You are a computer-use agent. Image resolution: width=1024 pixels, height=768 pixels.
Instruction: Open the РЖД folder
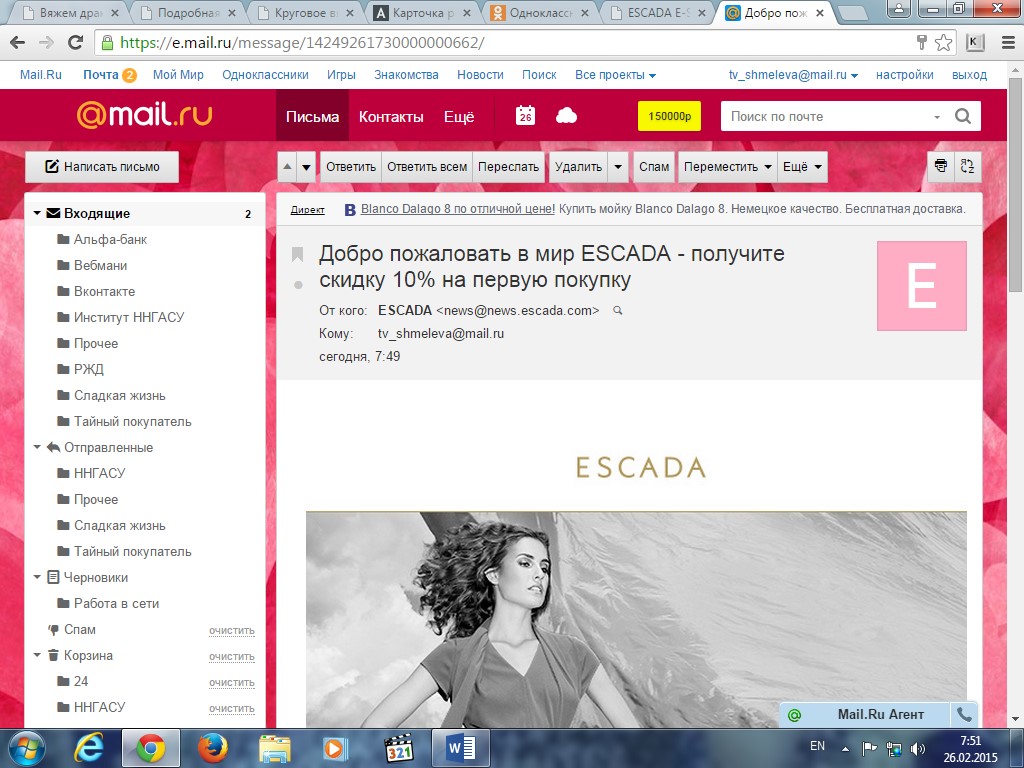click(89, 370)
